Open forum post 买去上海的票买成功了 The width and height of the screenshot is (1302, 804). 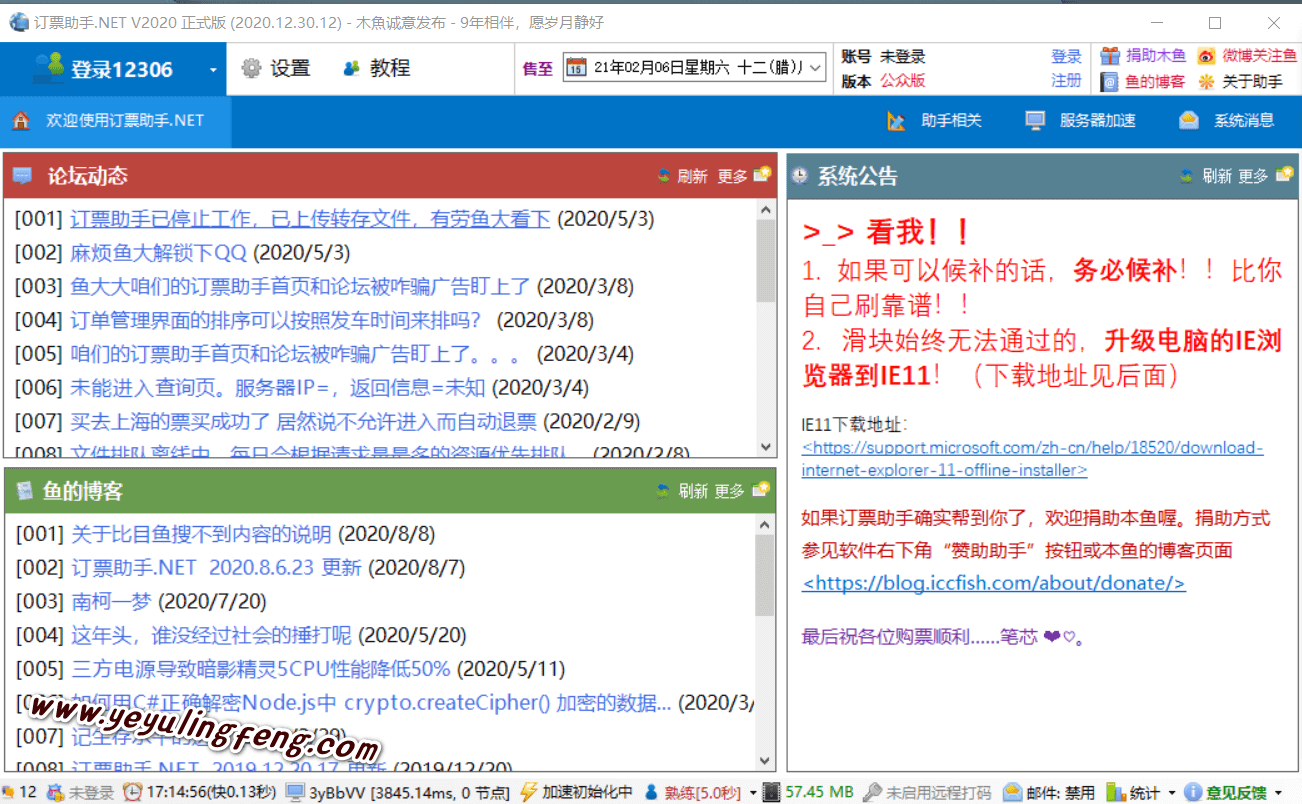[x=303, y=421]
